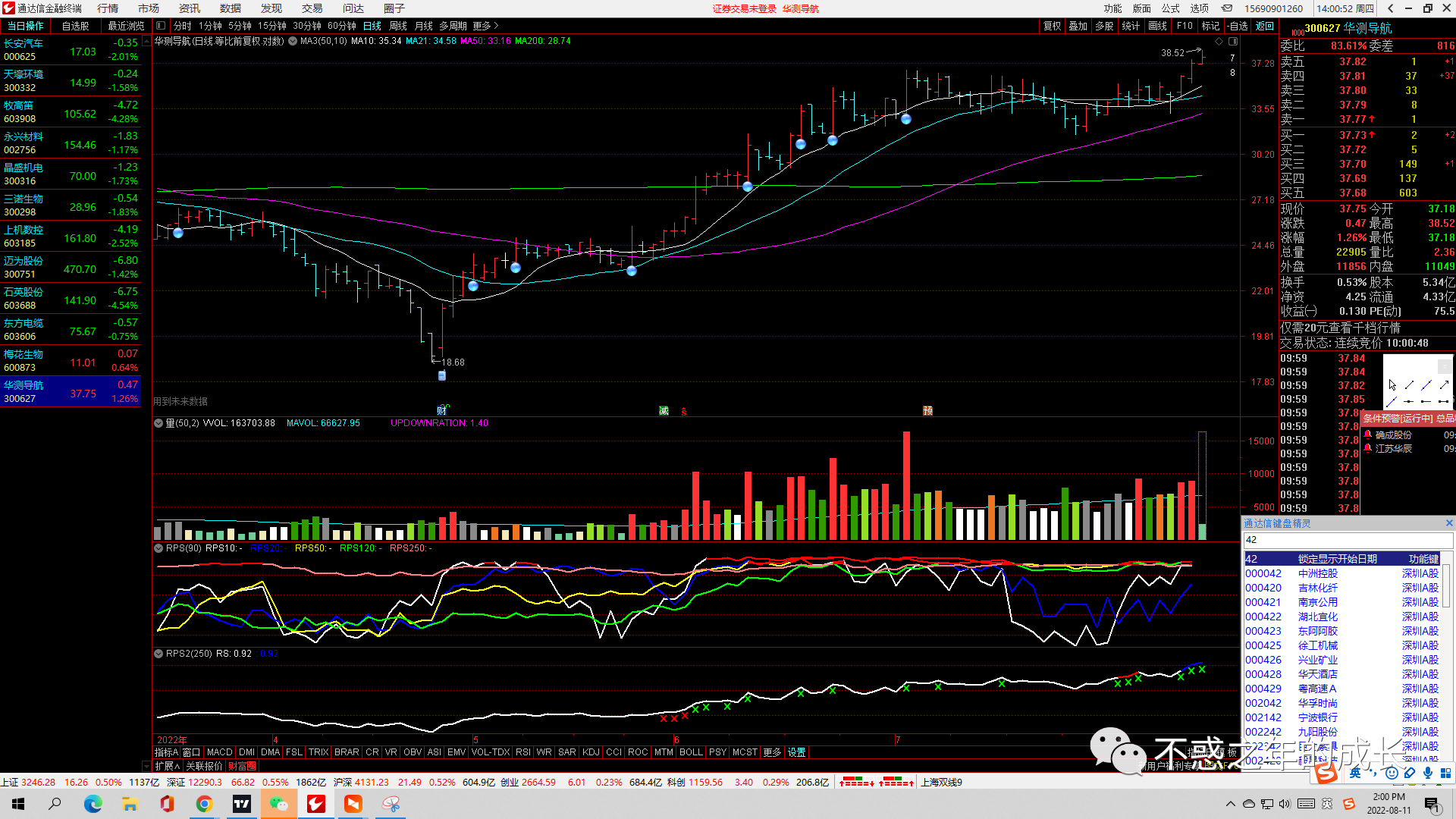Select the arrow line drawing tool
Screen dimensions: 1456x819
point(1444,385)
